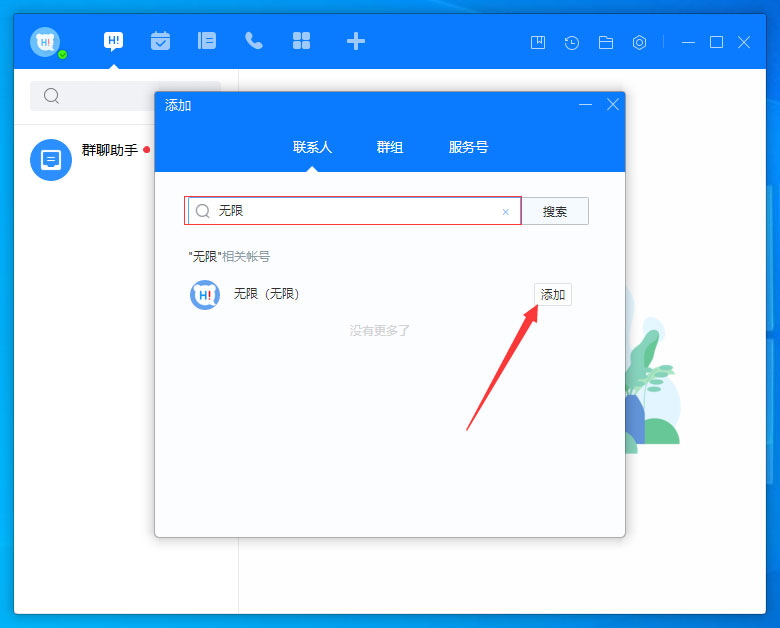Open the phone call icon
Viewport: 780px width, 628px height.
coord(254,41)
